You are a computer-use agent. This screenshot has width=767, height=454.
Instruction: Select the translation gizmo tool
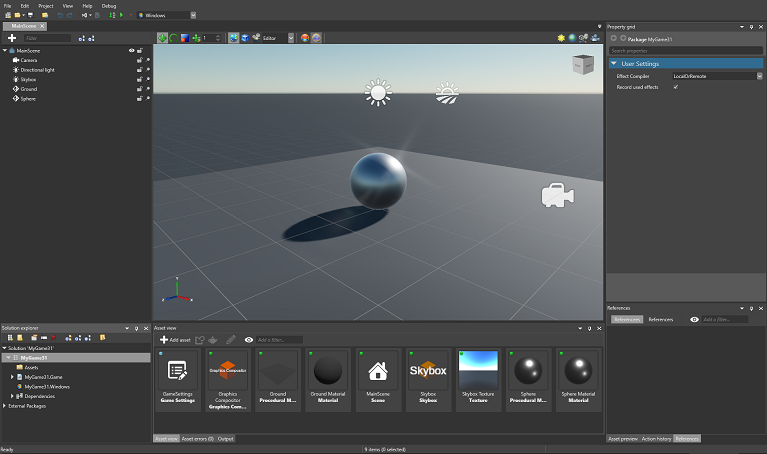(x=162, y=38)
